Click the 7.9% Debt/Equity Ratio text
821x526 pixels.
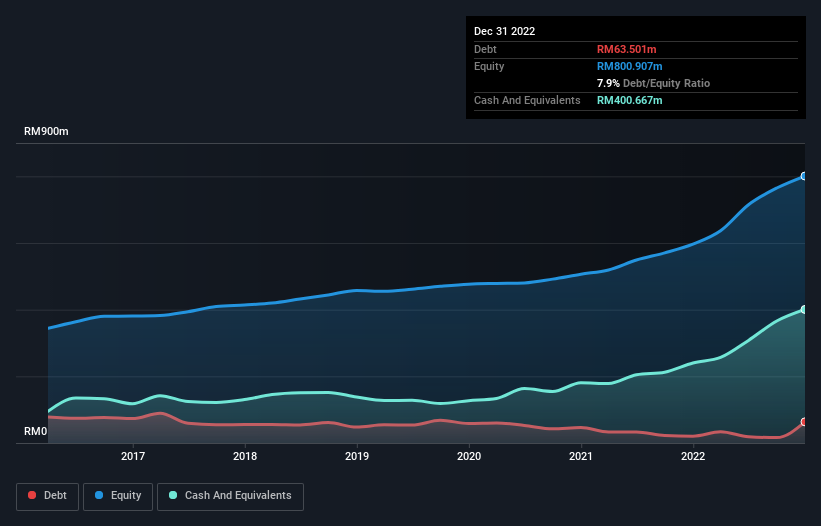click(x=653, y=83)
